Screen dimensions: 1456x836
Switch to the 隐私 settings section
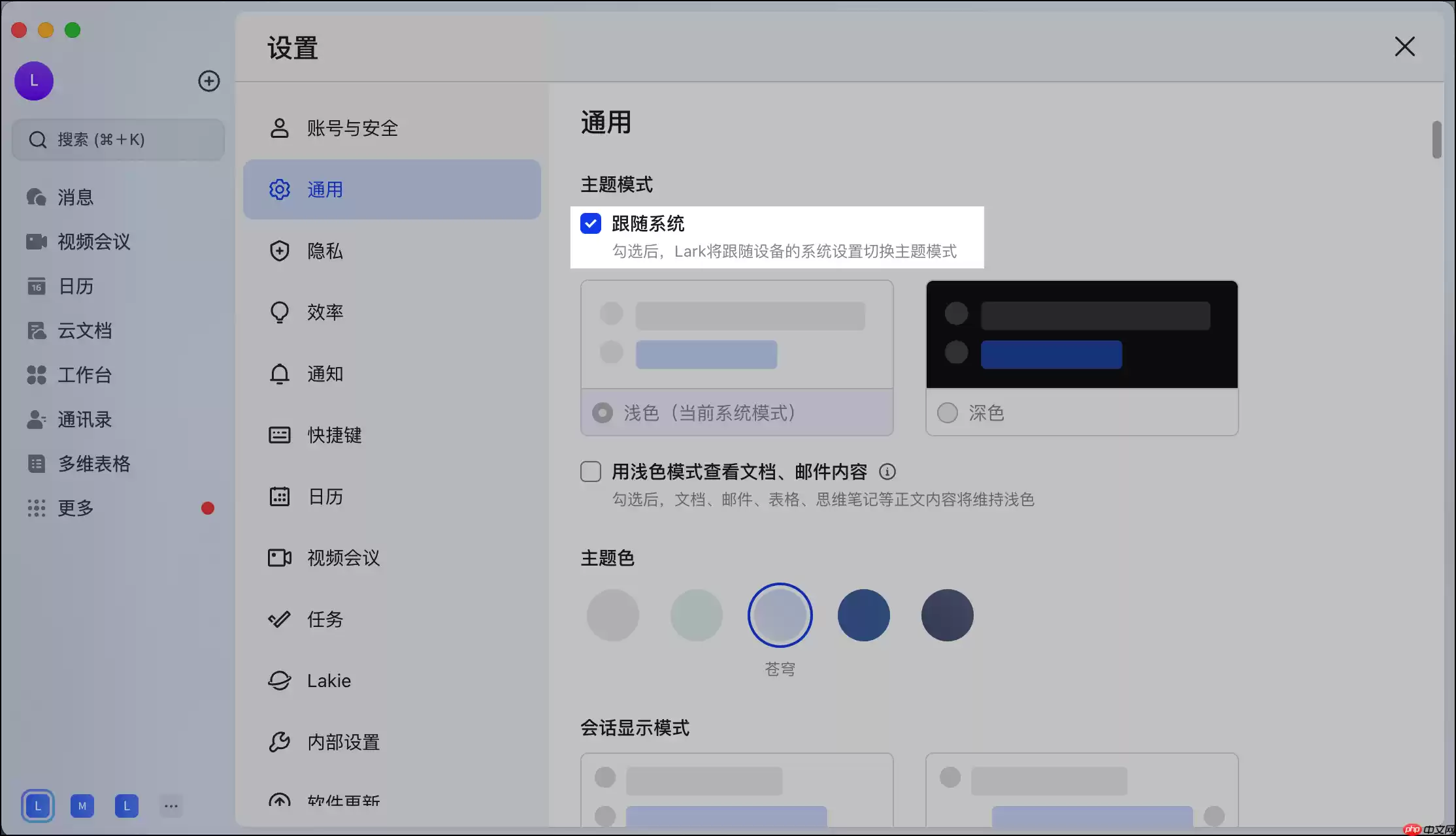coord(325,251)
